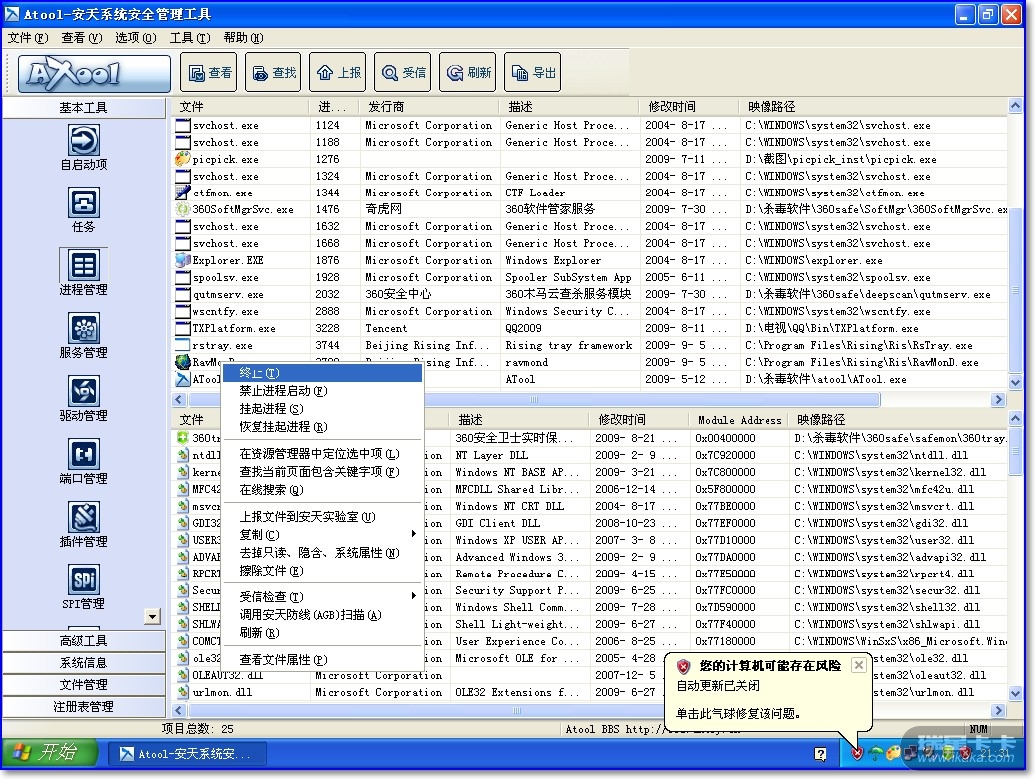
Task: Click the ATool logo banner
Action: (x=94, y=73)
